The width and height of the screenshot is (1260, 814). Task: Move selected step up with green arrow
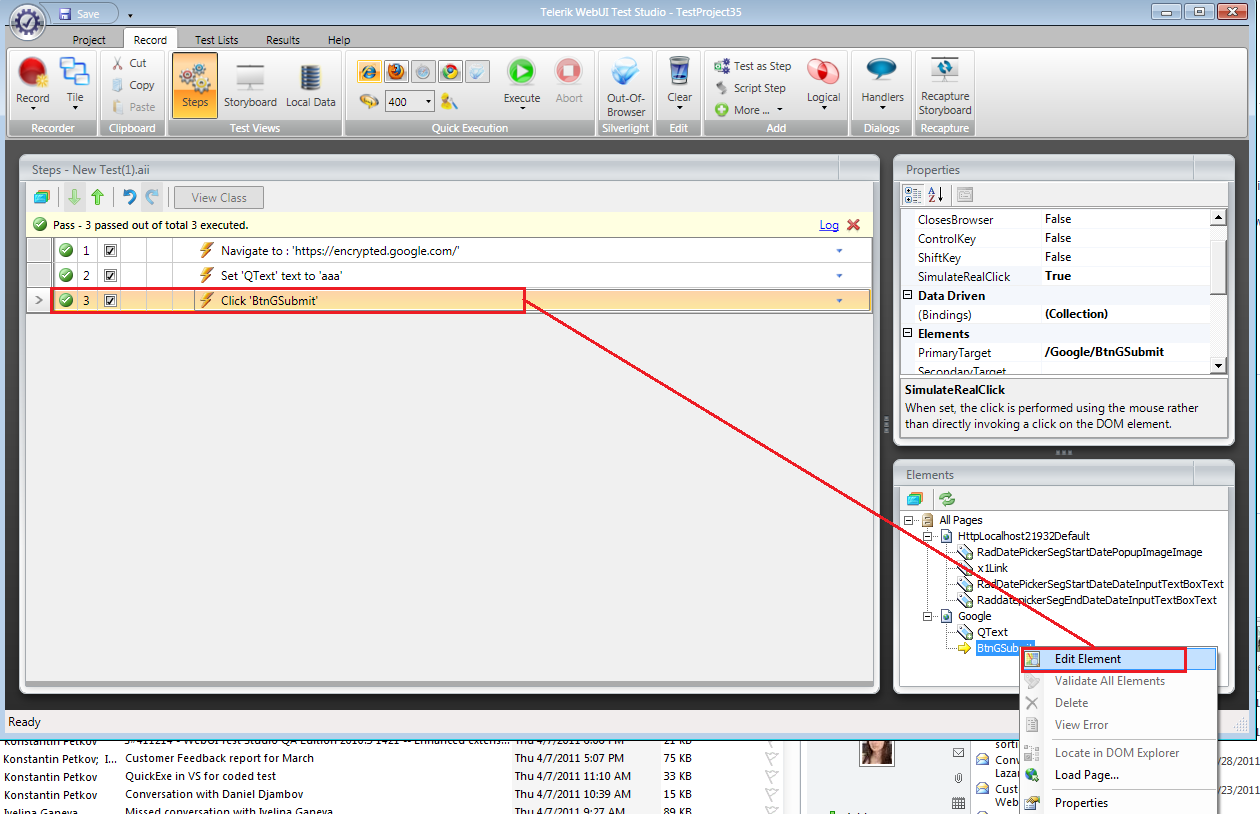pyautogui.click(x=97, y=197)
